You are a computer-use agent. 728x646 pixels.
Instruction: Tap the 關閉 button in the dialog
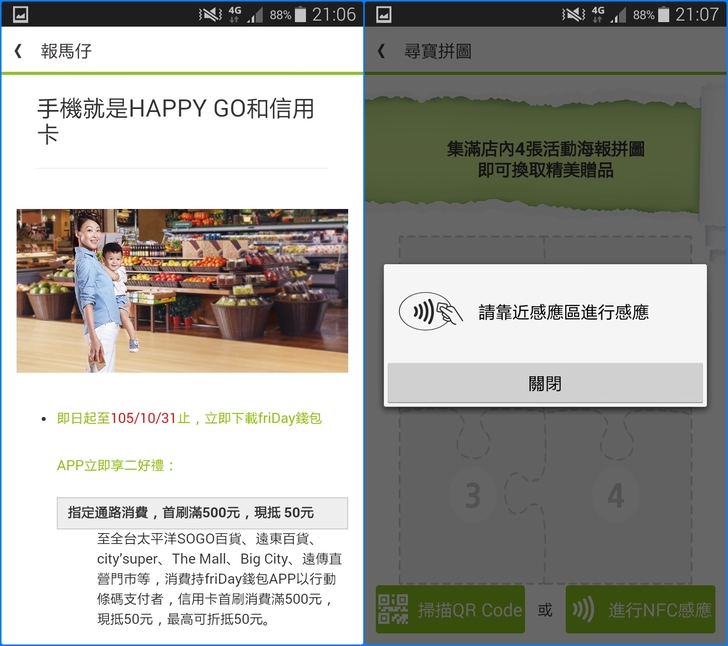[545, 383]
